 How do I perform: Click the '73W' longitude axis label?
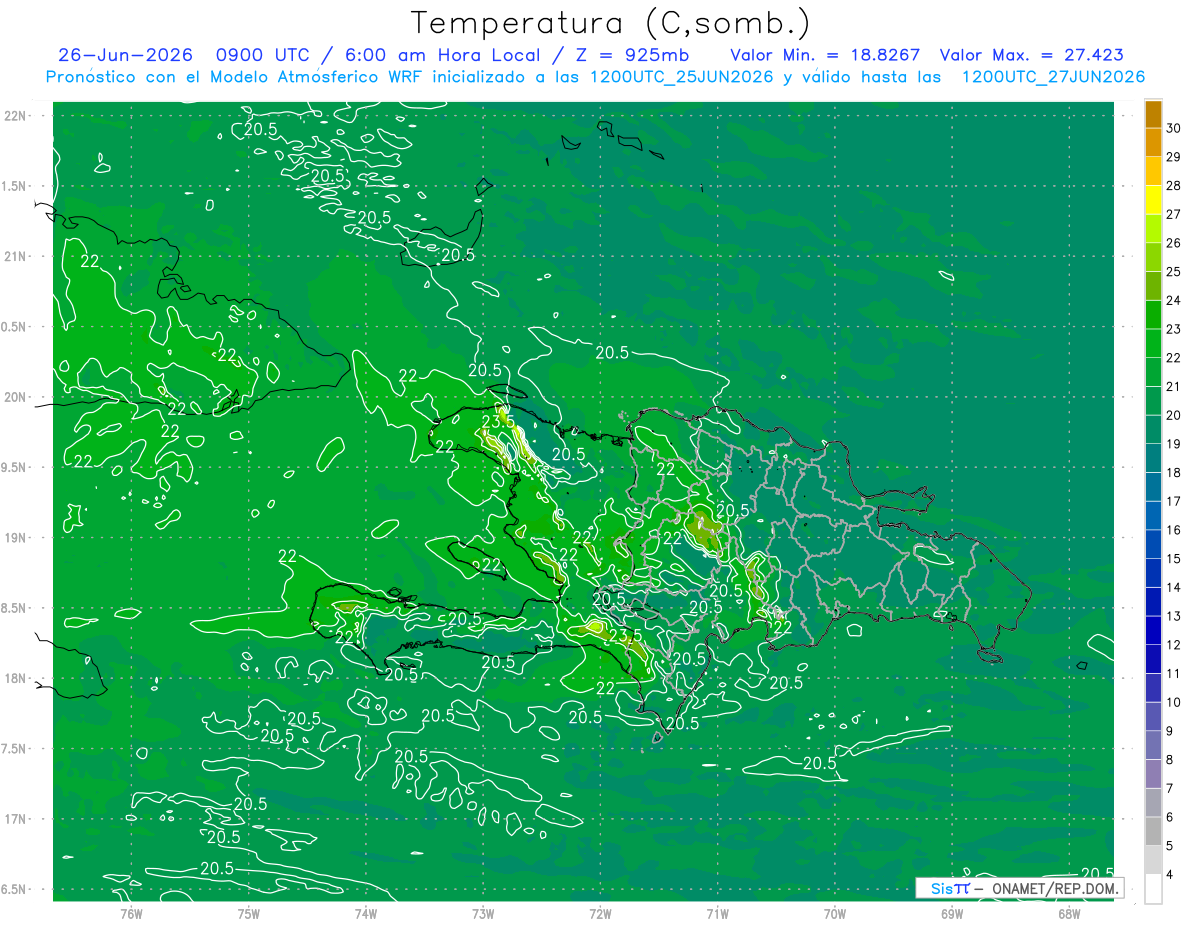[483, 913]
